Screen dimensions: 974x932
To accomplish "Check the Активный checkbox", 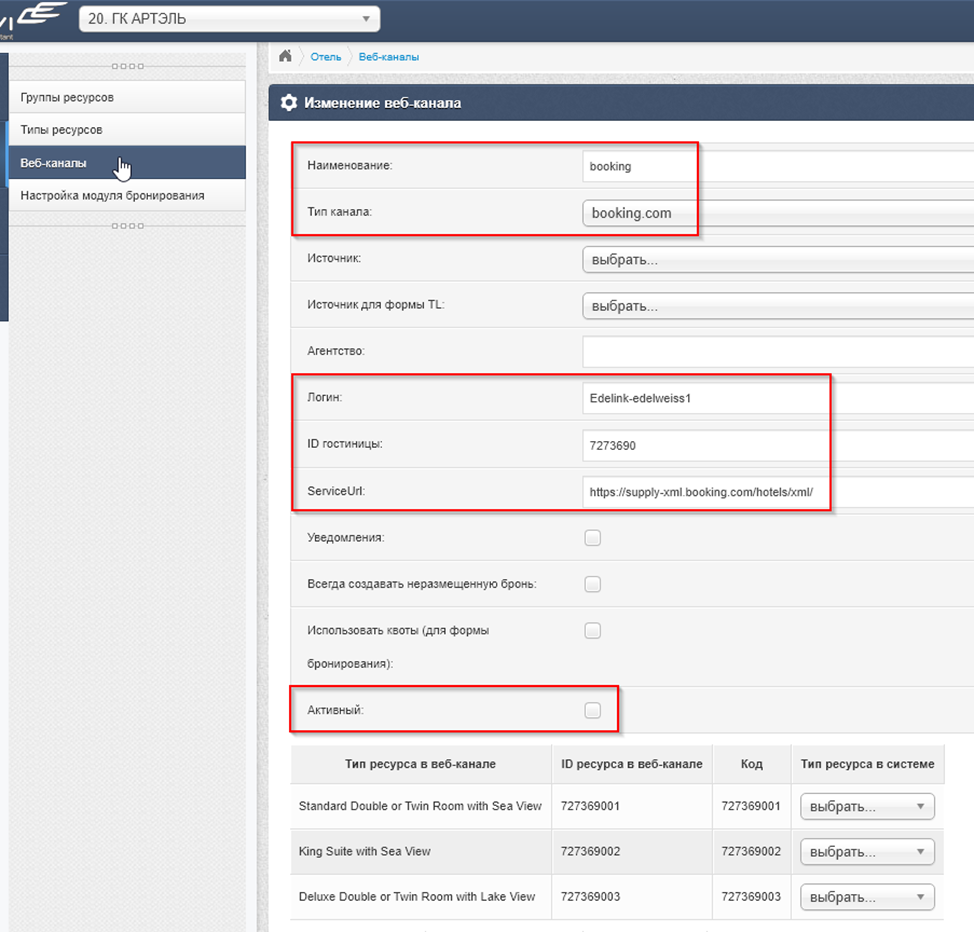I will point(593,710).
